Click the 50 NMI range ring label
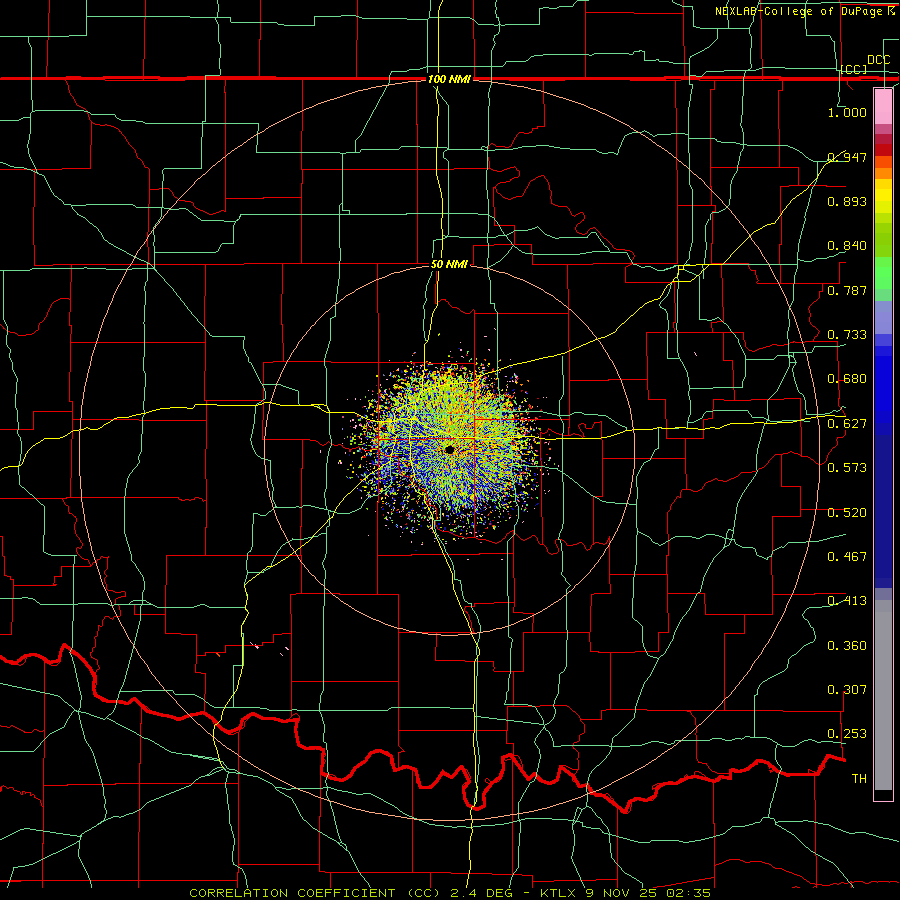This screenshot has height=900, width=900. coord(449,265)
